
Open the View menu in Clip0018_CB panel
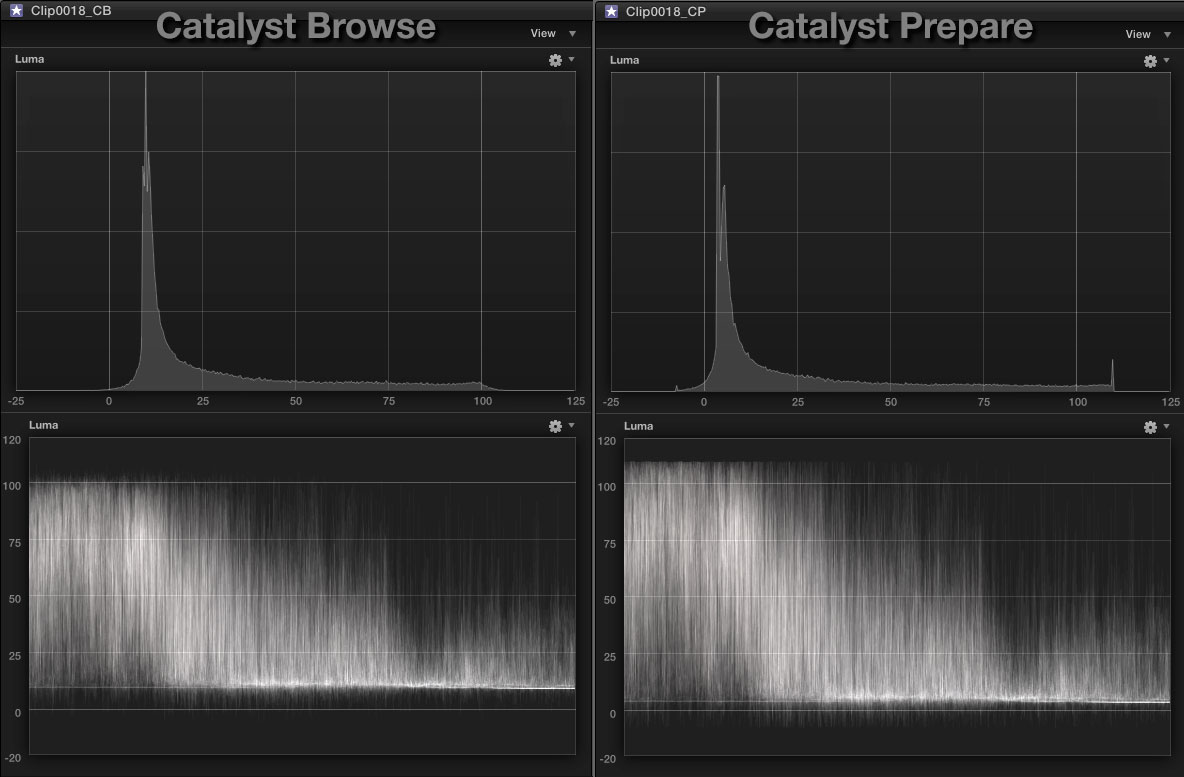click(x=553, y=33)
